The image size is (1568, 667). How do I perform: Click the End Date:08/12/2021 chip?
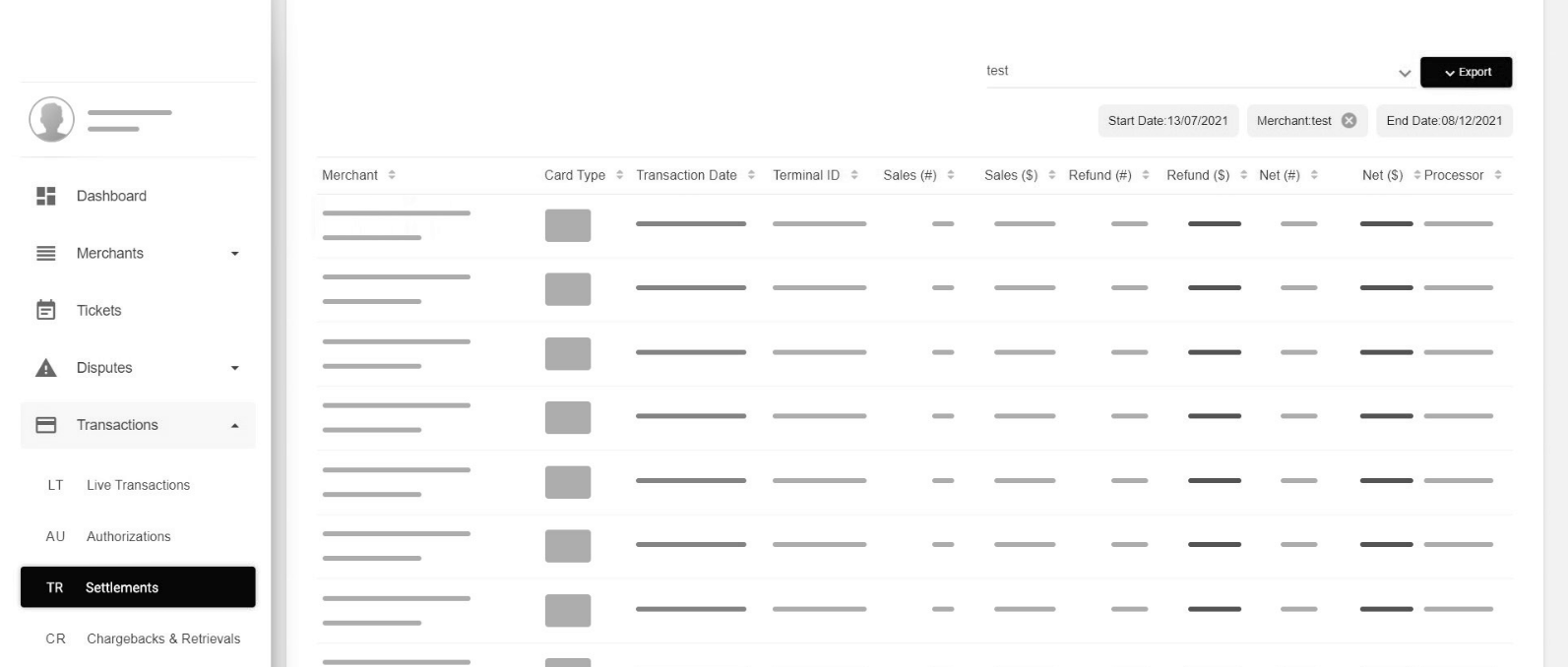(1444, 121)
